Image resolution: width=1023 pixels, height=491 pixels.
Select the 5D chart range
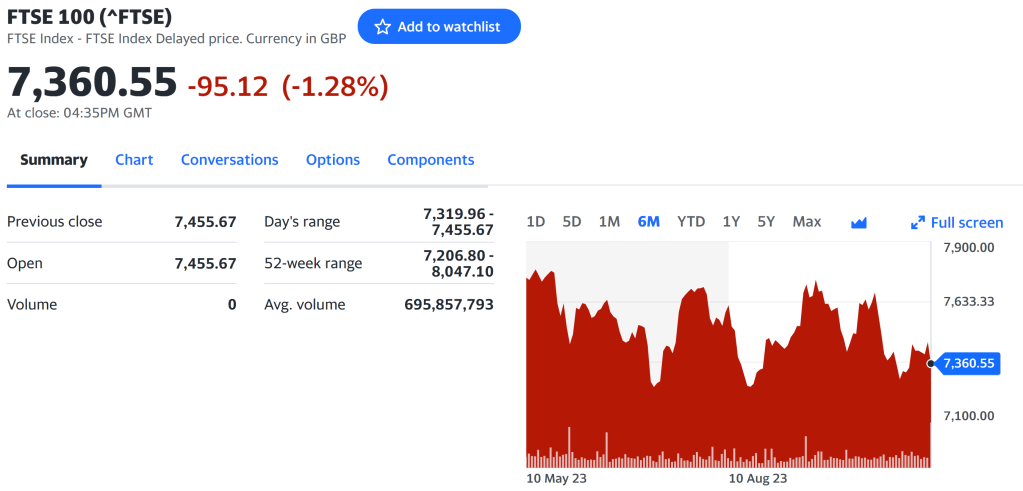coord(572,222)
